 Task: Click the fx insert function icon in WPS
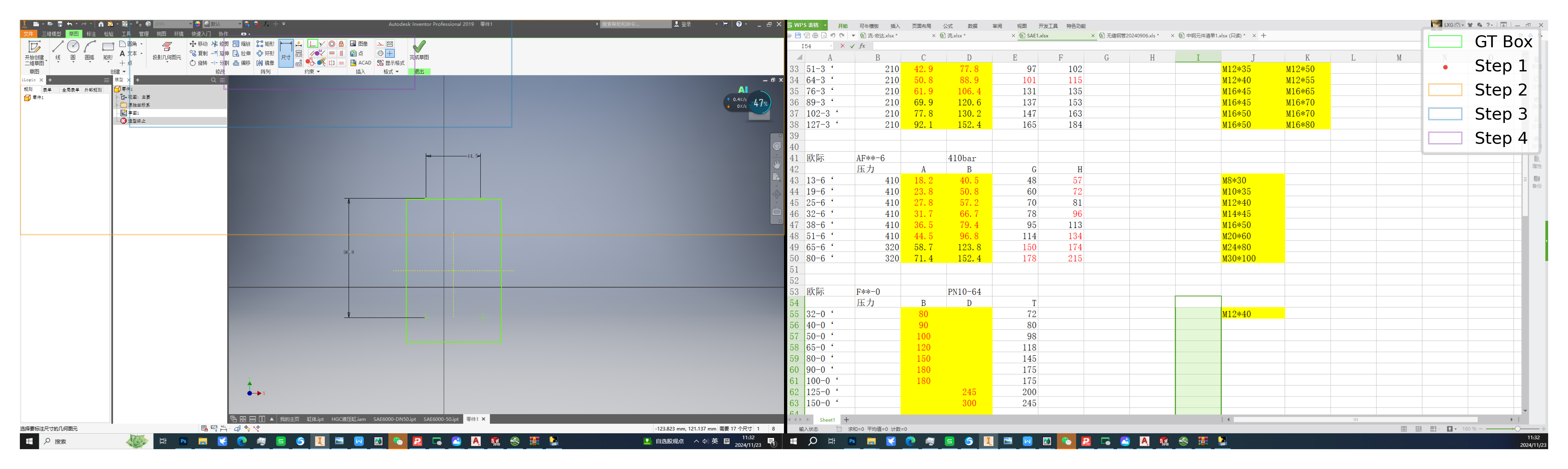click(862, 46)
